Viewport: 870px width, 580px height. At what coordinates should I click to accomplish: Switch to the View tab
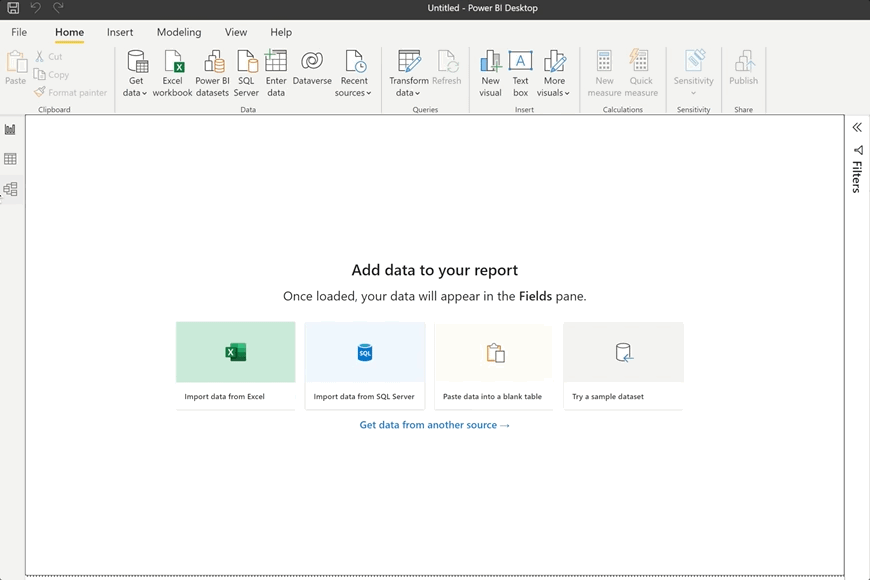(x=236, y=32)
